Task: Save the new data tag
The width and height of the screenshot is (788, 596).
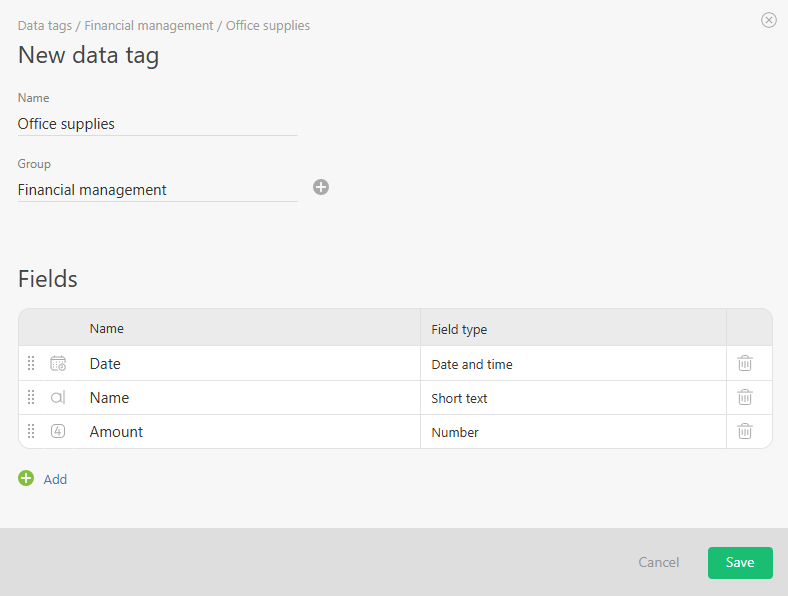Action: (740, 563)
